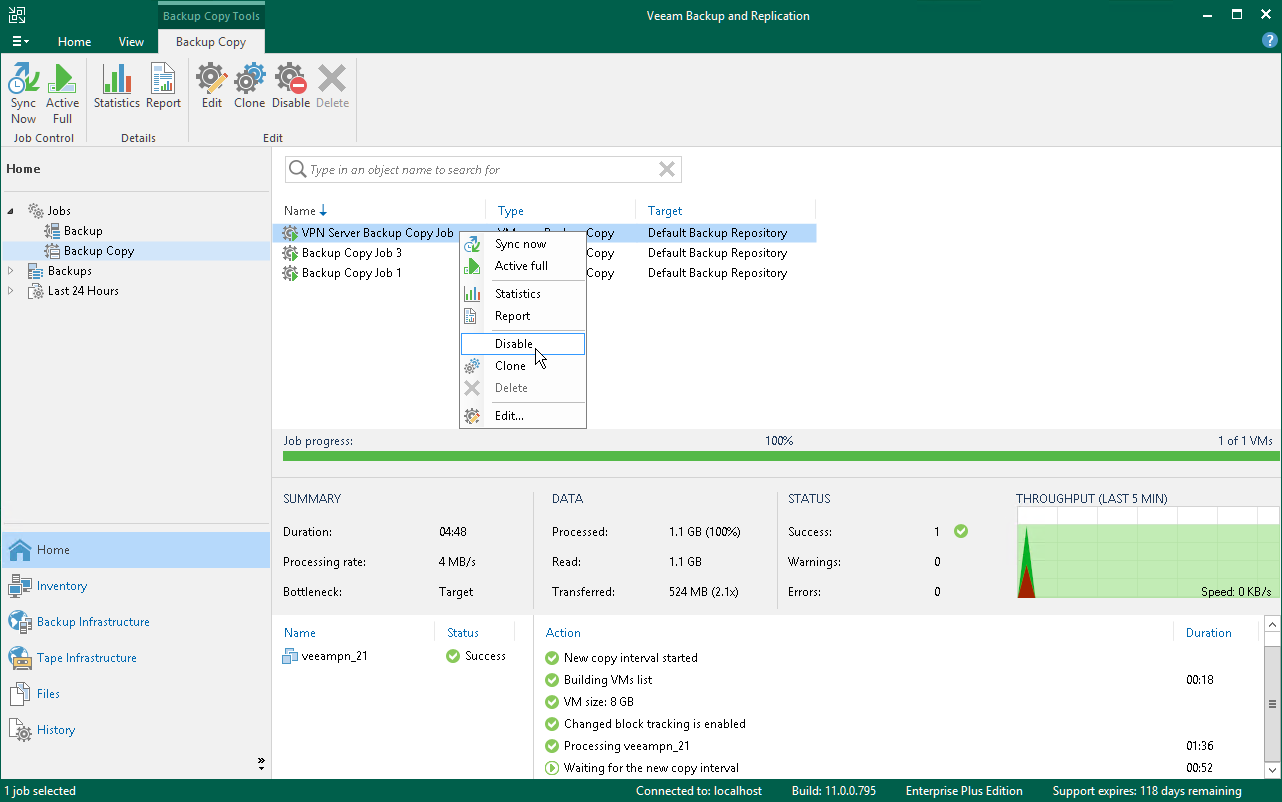
Task: Sort the job list by Target column
Action: click(x=665, y=211)
